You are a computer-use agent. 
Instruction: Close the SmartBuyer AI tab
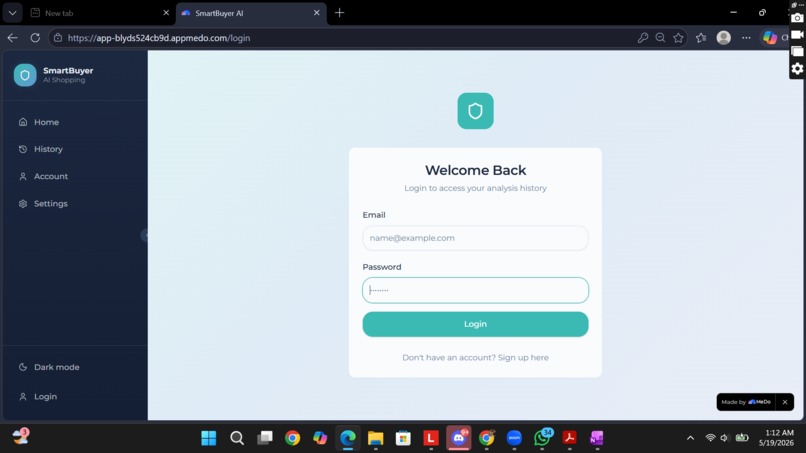[x=317, y=13]
